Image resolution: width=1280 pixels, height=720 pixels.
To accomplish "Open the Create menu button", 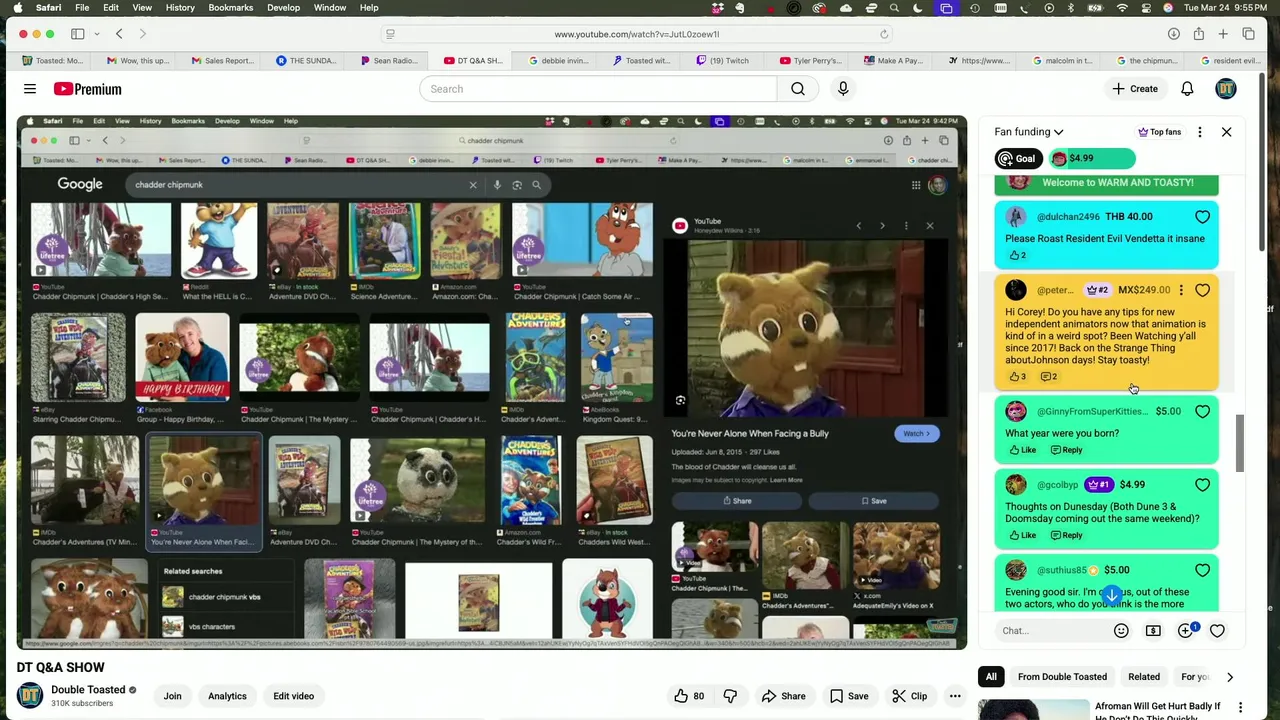I will click(1135, 89).
